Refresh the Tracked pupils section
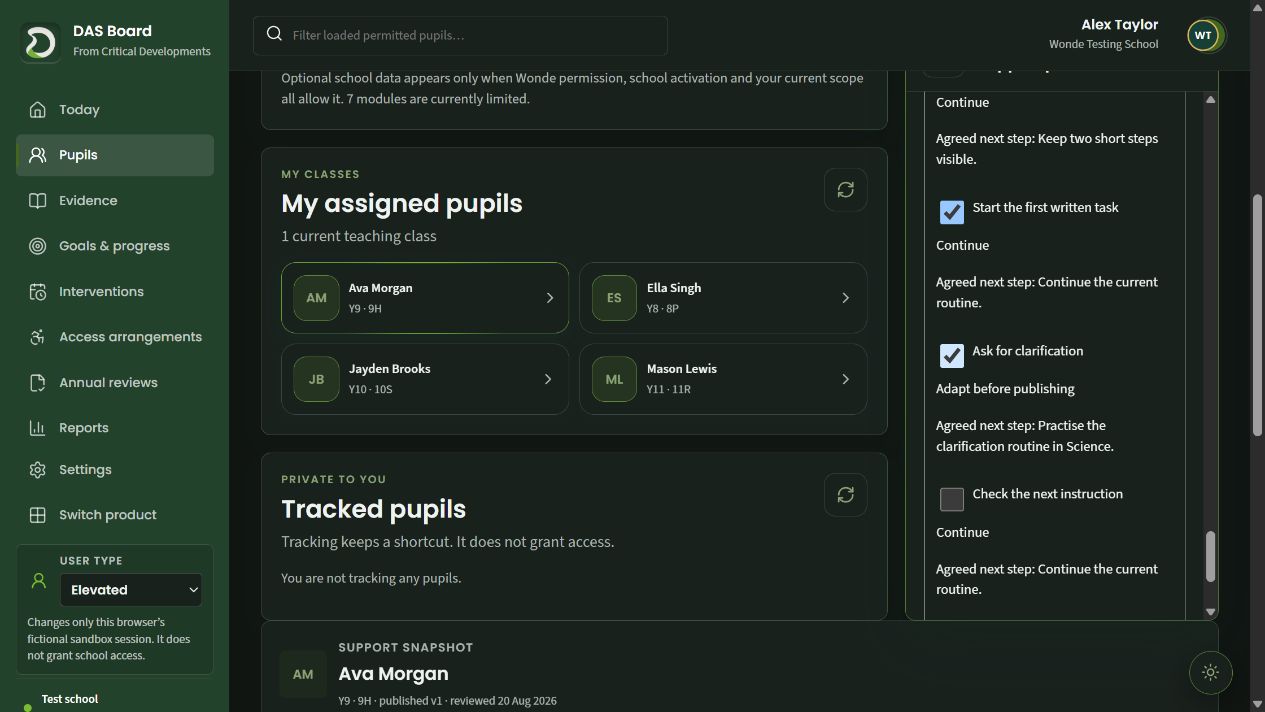Viewport: 1265px width, 712px height. [845, 495]
